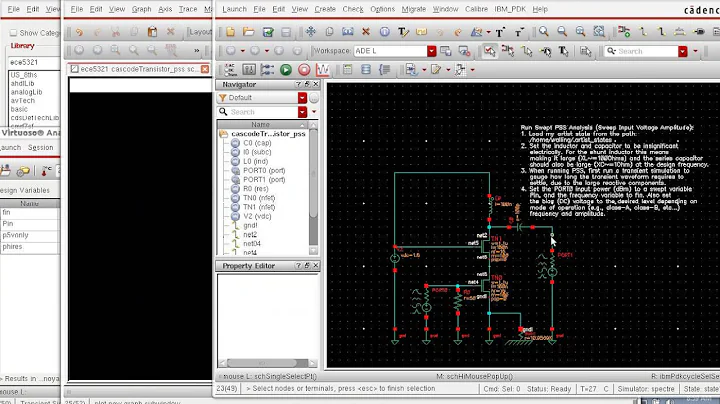Viewport: 720px width, 404px height.
Task: Toggle the Show Categories checkbox
Action: pos(13,33)
